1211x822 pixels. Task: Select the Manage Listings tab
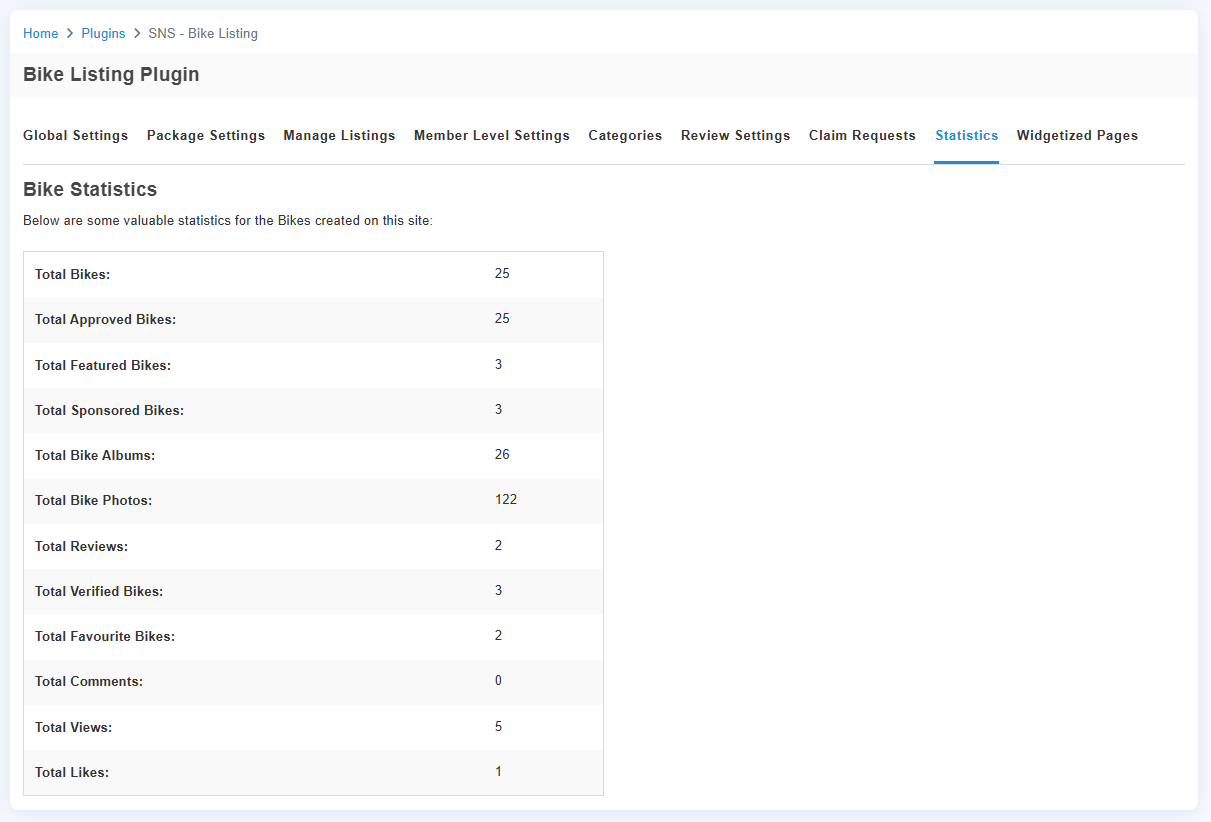click(339, 135)
